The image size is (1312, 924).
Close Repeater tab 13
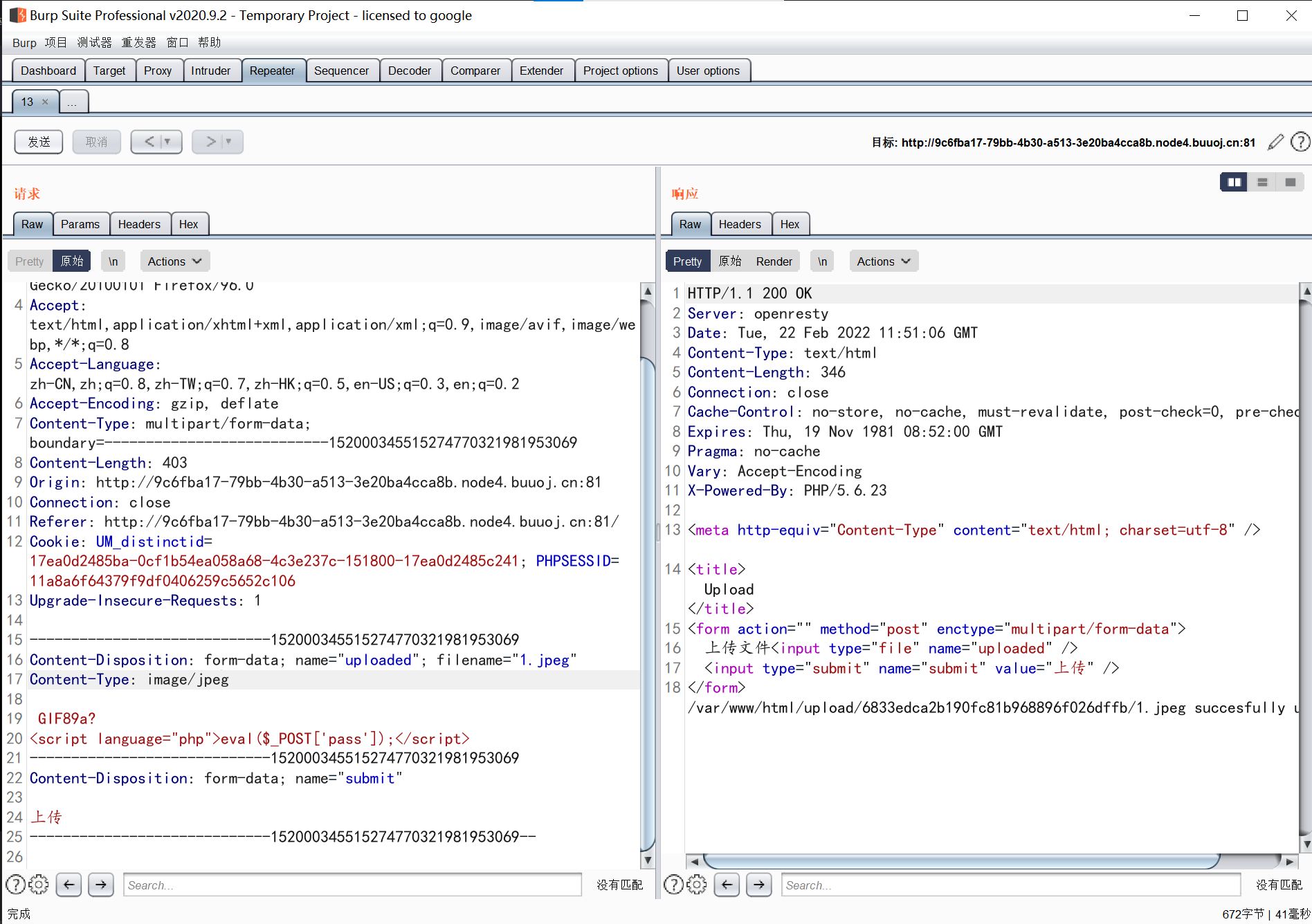45,102
